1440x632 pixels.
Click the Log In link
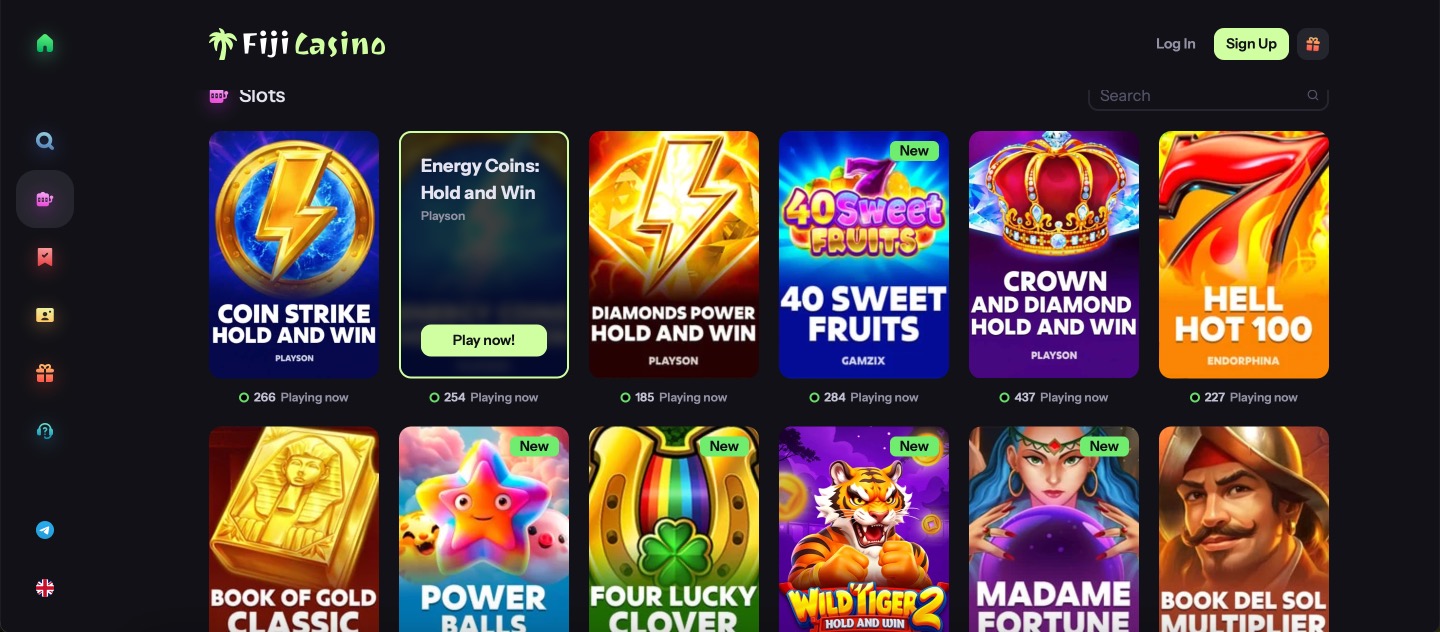point(1176,44)
